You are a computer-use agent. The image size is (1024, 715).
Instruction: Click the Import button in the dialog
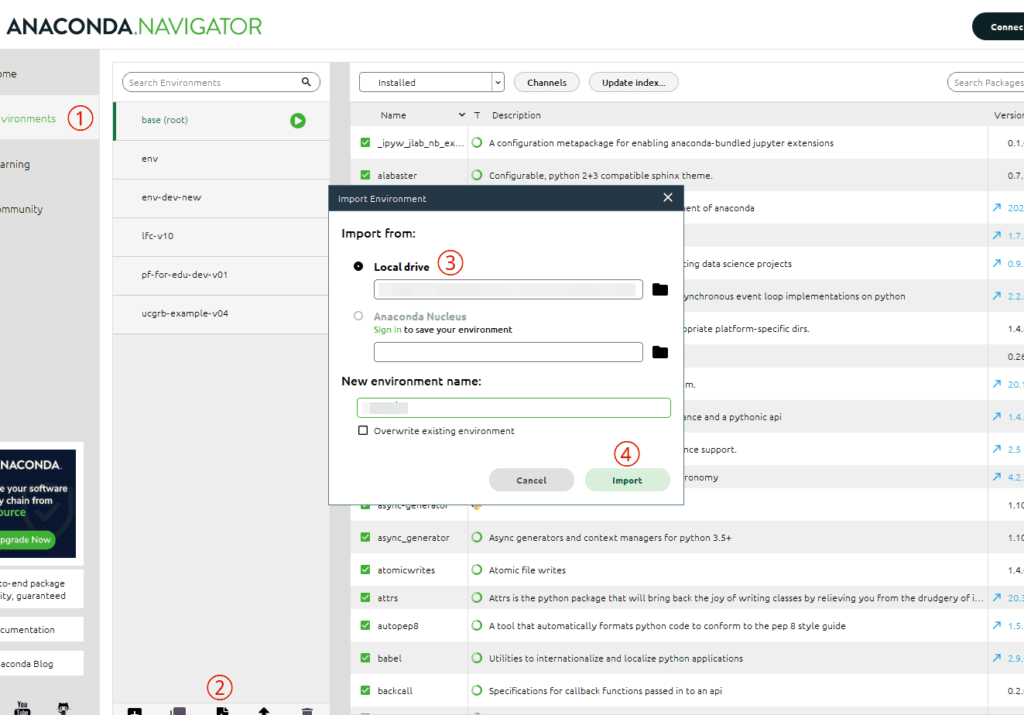point(627,480)
